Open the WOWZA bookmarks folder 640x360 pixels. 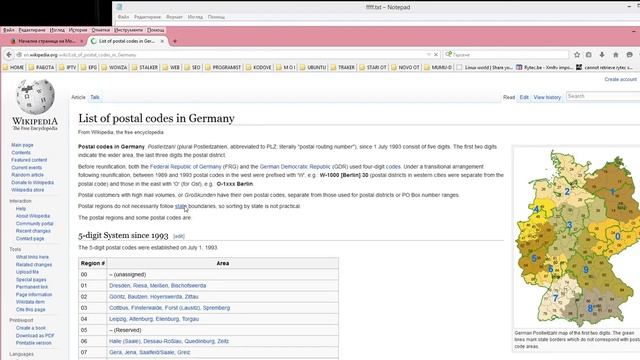tap(114, 67)
